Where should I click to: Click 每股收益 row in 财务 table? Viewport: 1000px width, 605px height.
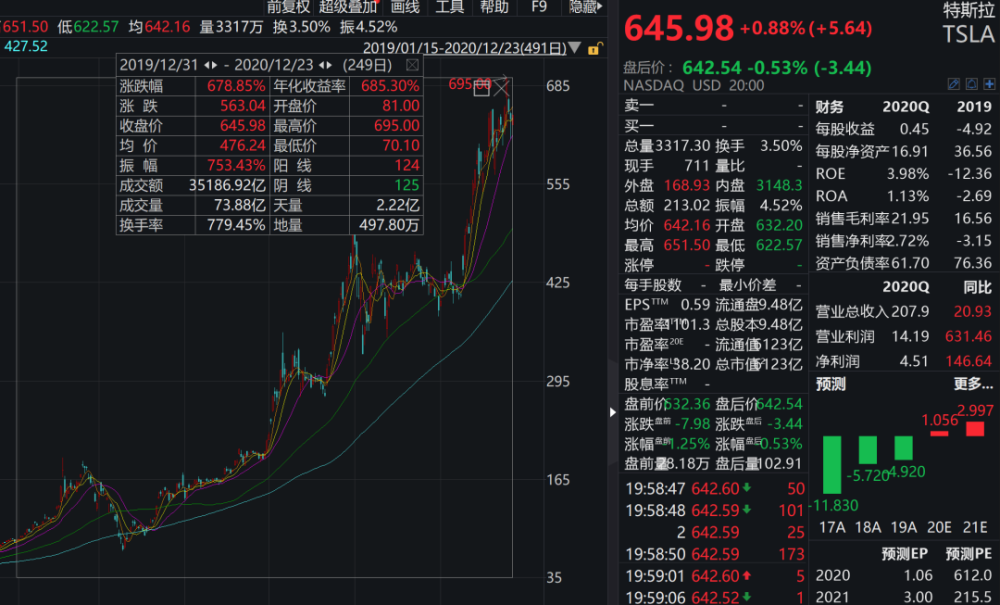tap(903, 129)
